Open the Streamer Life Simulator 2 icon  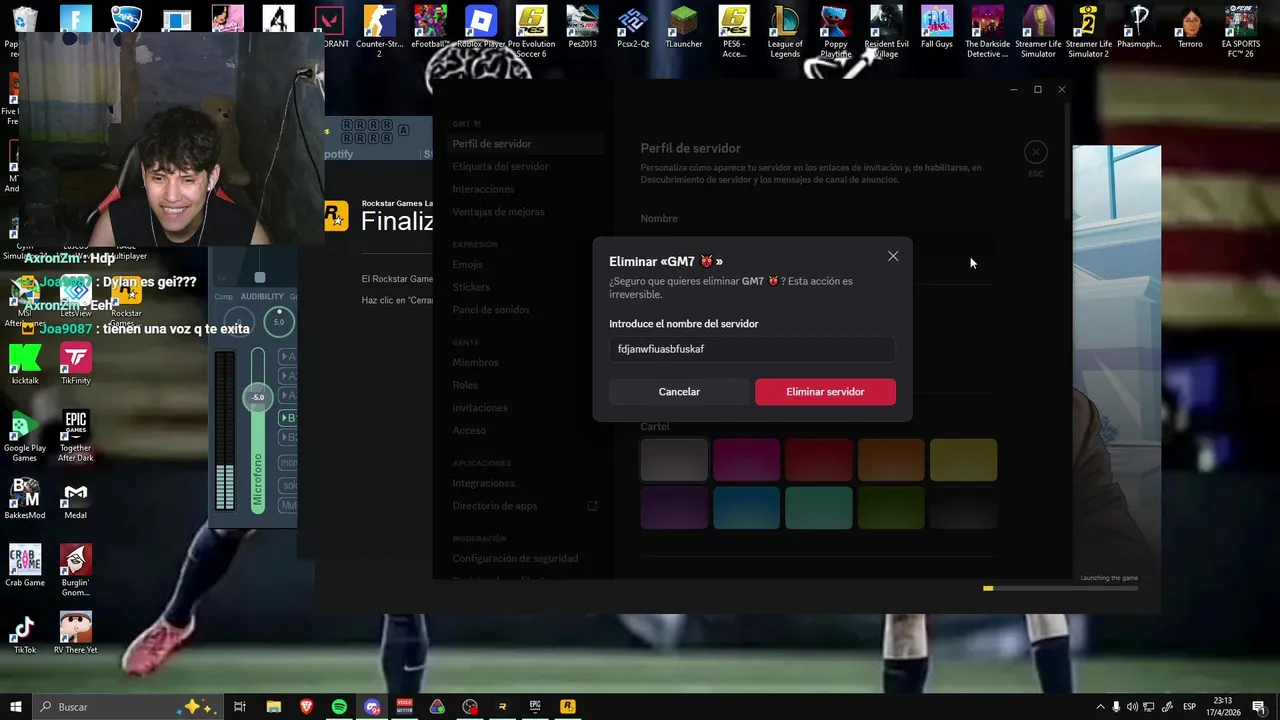pyautogui.click(x=1088, y=32)
